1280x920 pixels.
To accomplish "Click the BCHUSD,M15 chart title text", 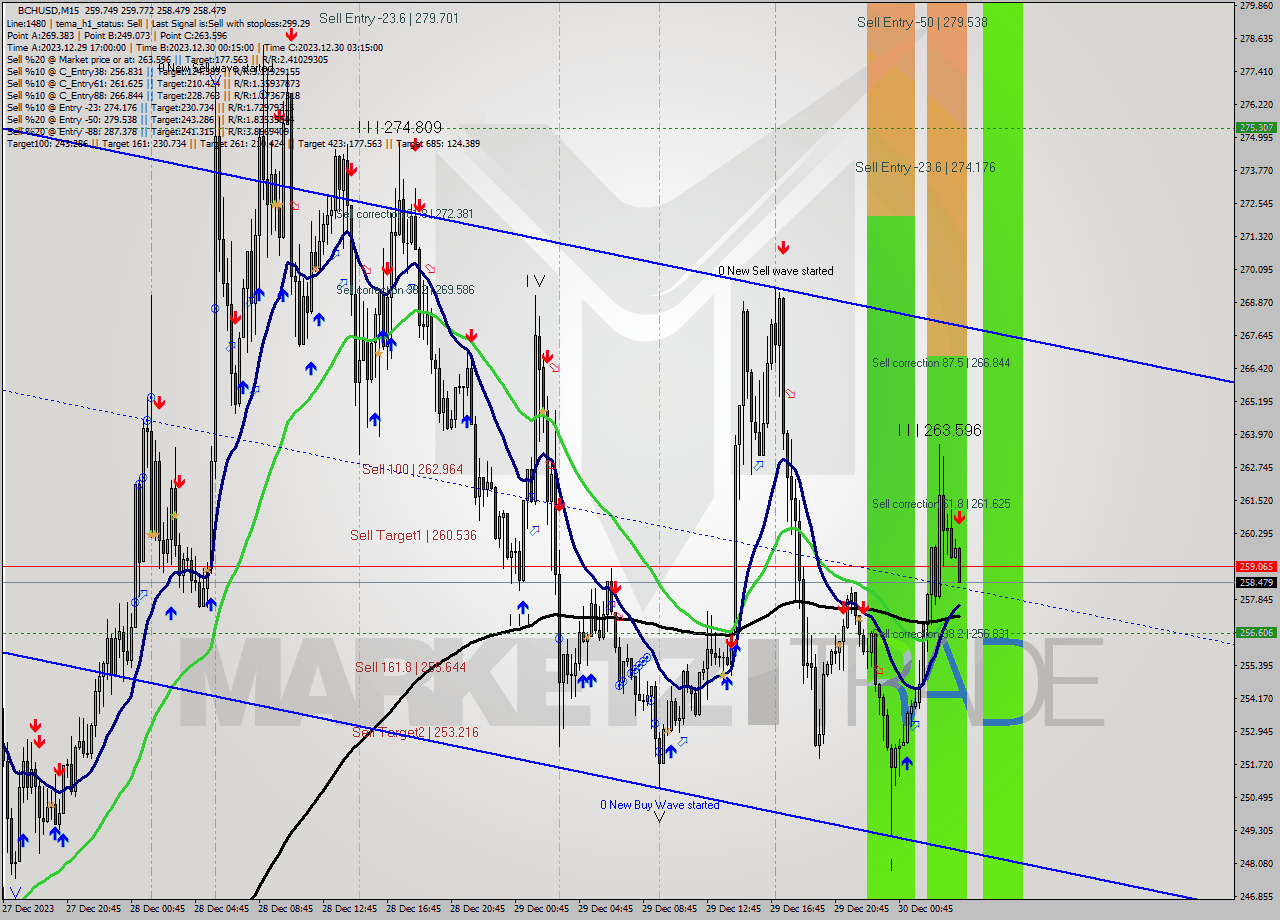I will [x=48, y=10].
